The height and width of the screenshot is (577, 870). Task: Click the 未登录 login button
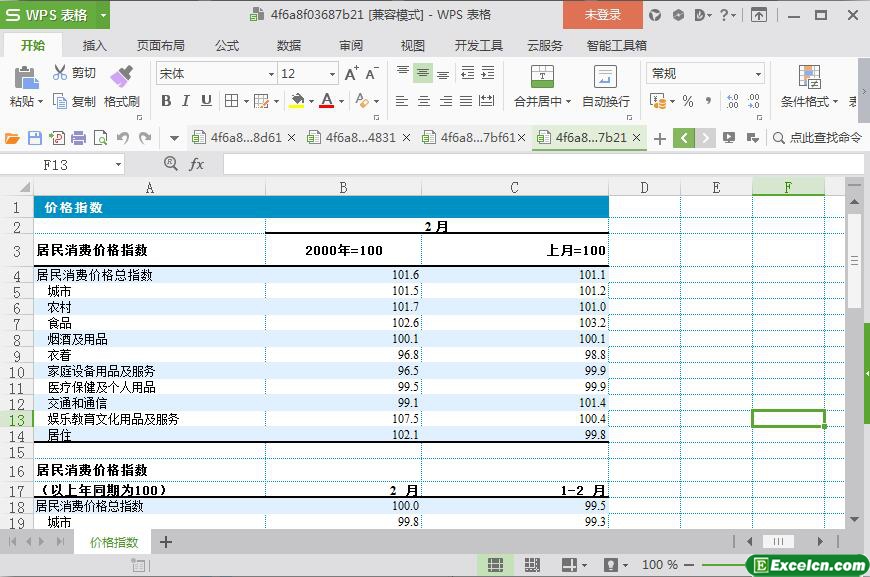tap(602, 15)
